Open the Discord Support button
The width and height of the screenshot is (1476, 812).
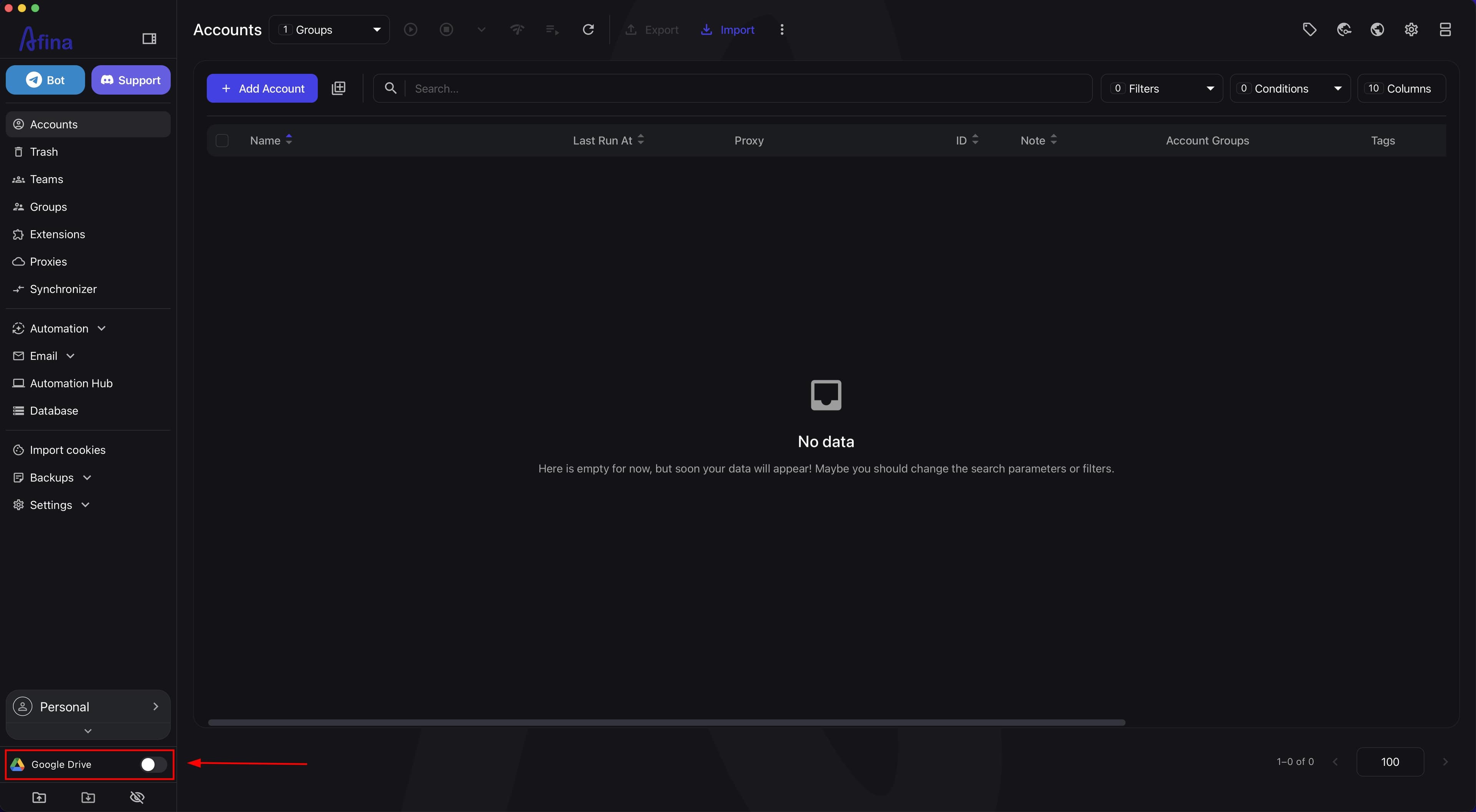click(x=131, y=80)
